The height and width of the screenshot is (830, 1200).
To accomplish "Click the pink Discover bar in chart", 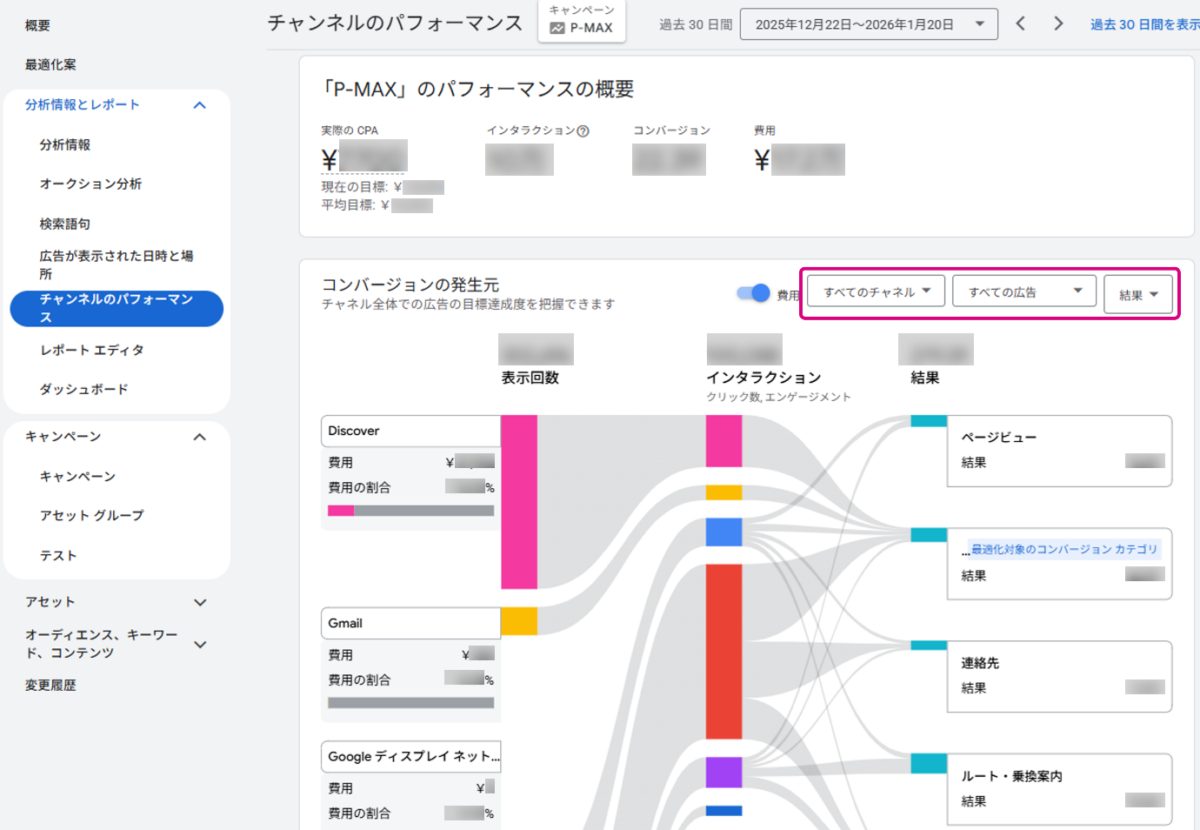I will pos(519,502).
